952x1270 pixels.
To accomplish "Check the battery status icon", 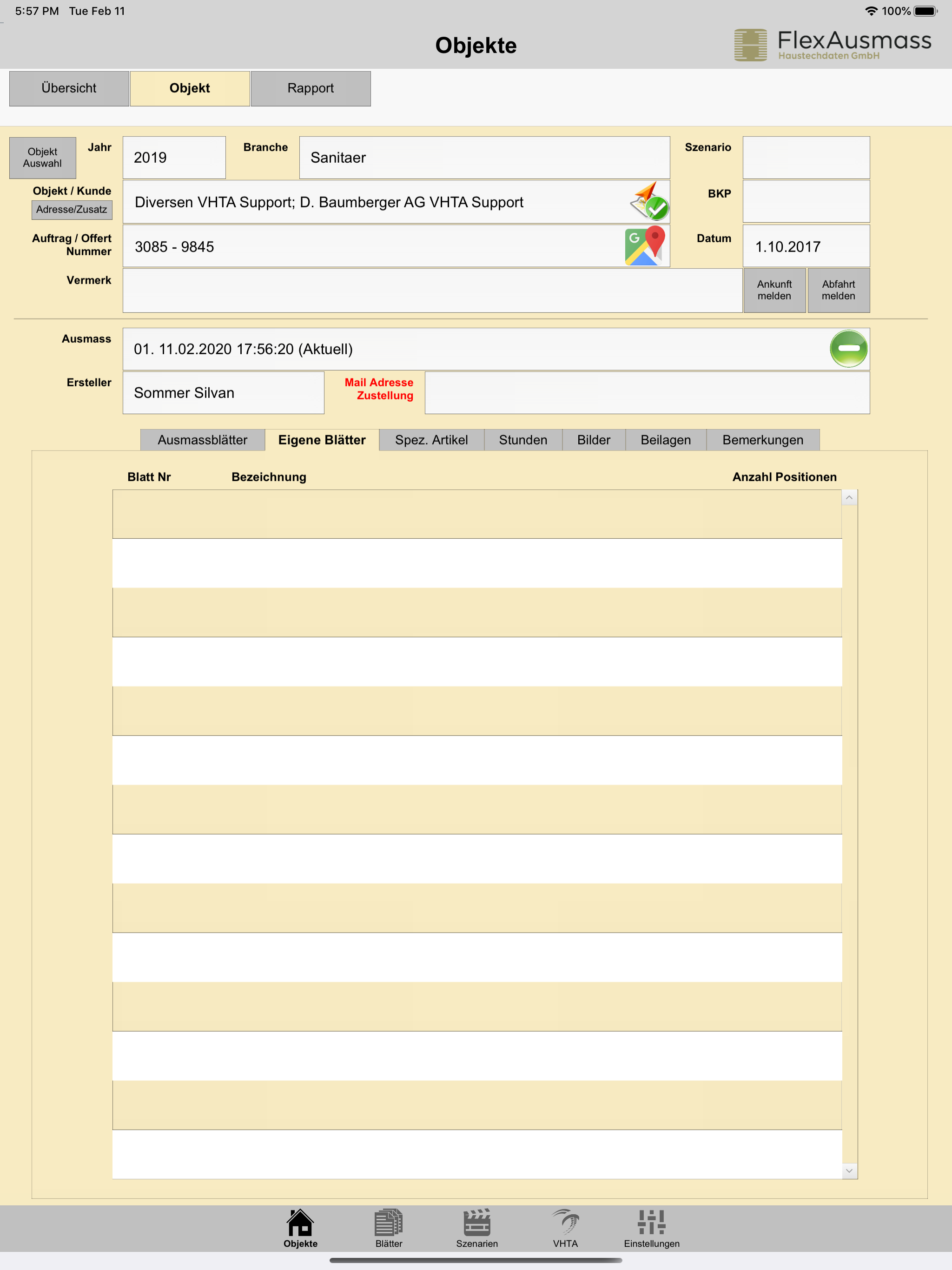I will click(x=926, y=11).
